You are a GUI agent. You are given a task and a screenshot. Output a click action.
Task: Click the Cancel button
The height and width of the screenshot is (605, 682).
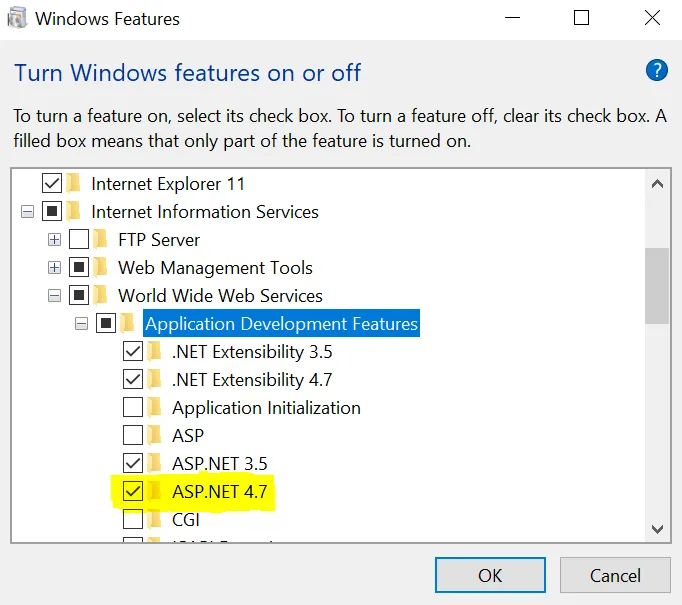click(614, 575)
